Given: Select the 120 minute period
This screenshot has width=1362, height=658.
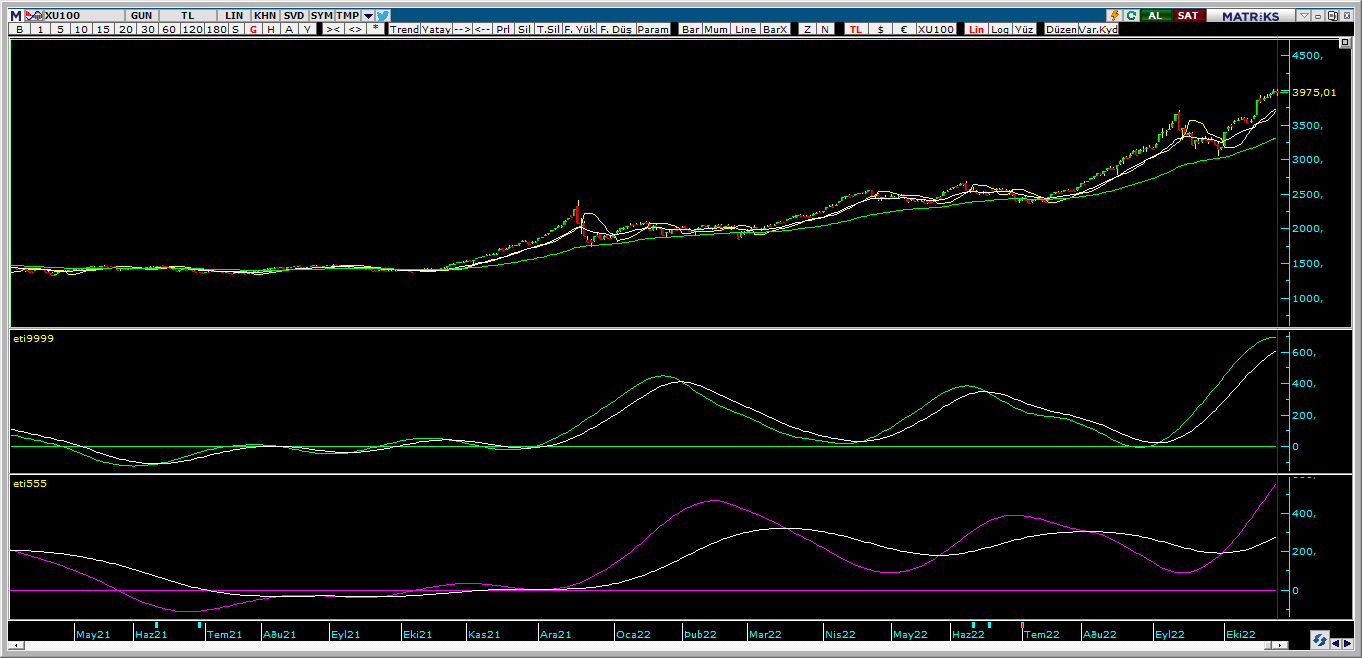Looking at the screenshot, I should tap(192, 29).
